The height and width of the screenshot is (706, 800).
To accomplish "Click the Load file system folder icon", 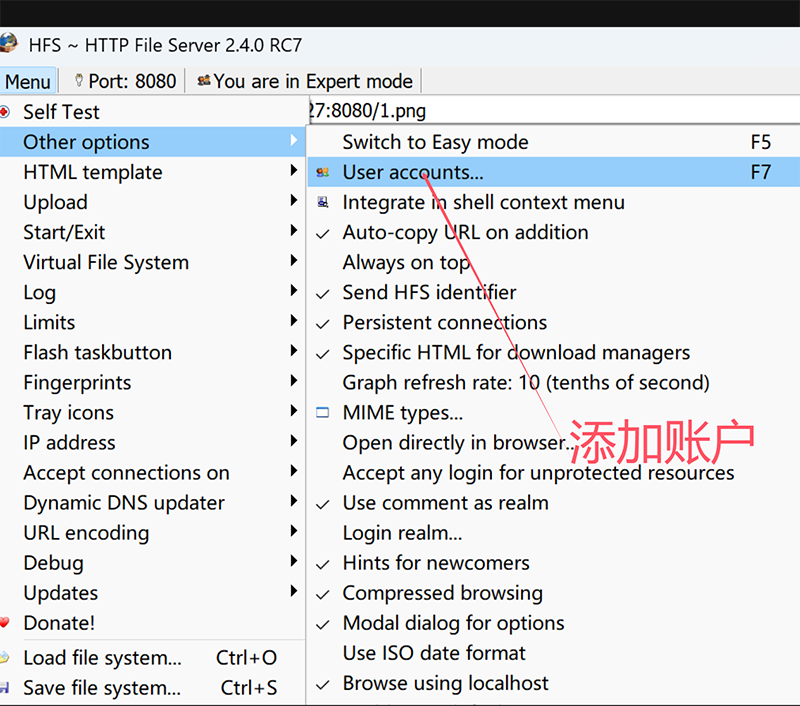I will [4, 658].
